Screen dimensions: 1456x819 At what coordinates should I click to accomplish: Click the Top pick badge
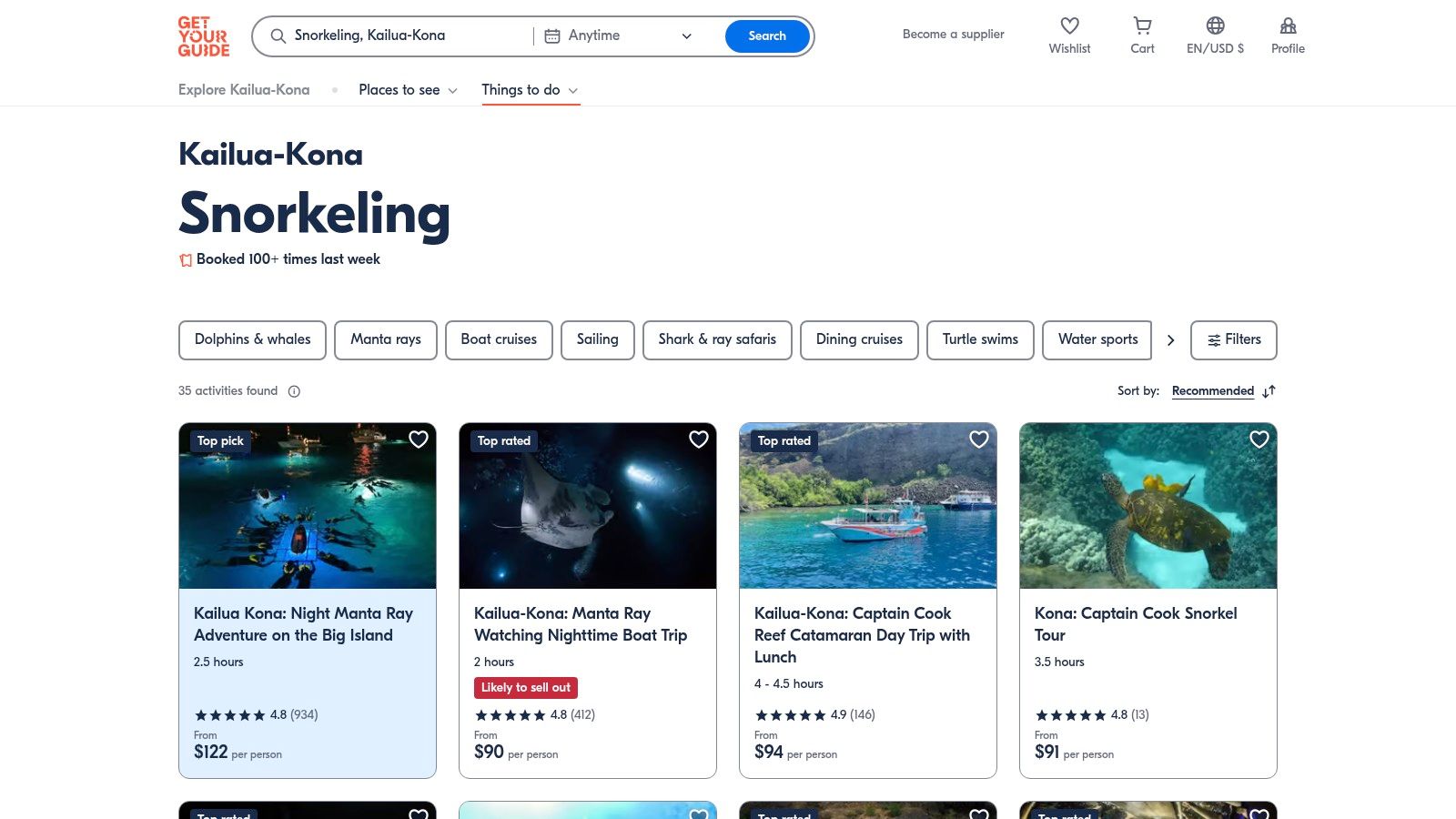220,441
